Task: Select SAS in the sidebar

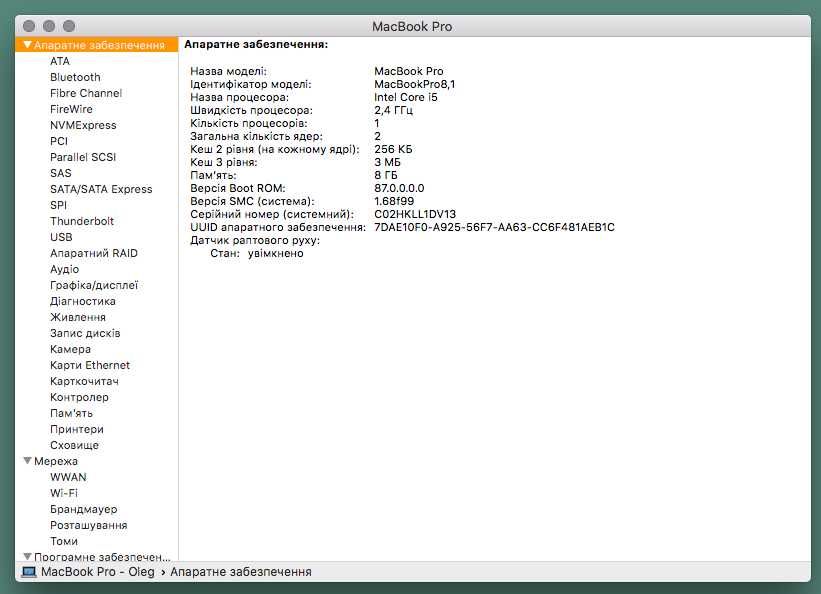Action: pyautogui.click(x=60, y=173)
